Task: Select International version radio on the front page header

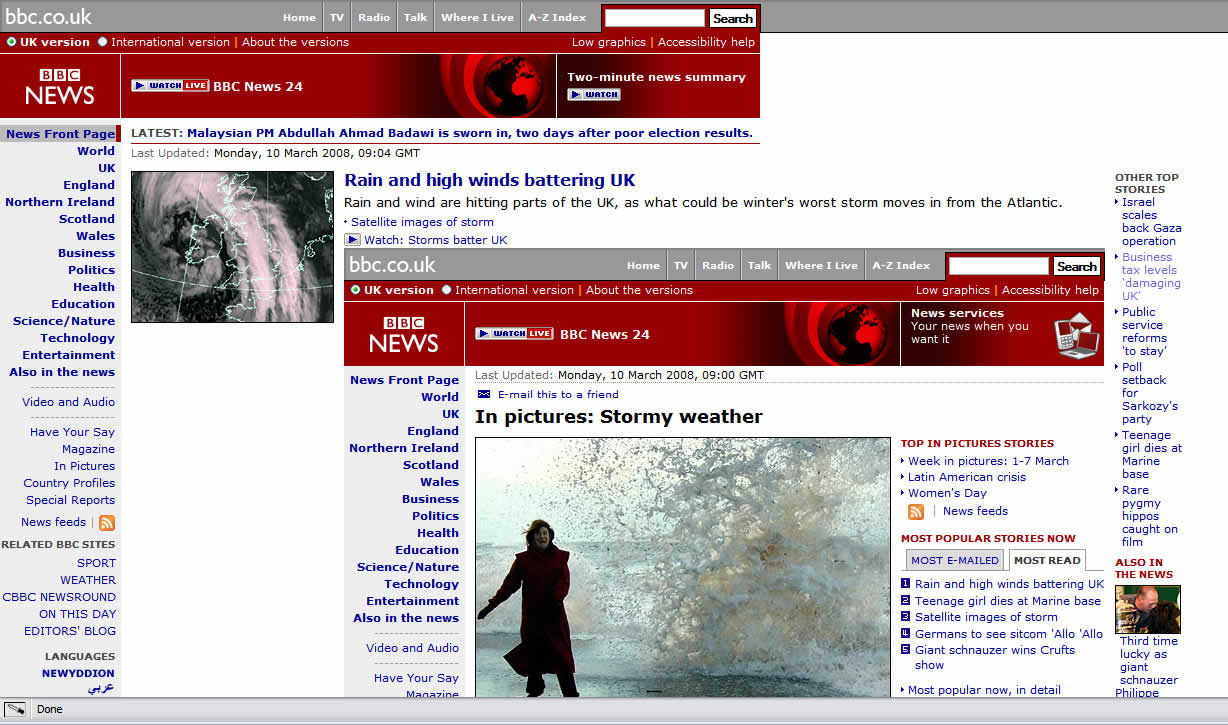Action: (x=103, y=42)
